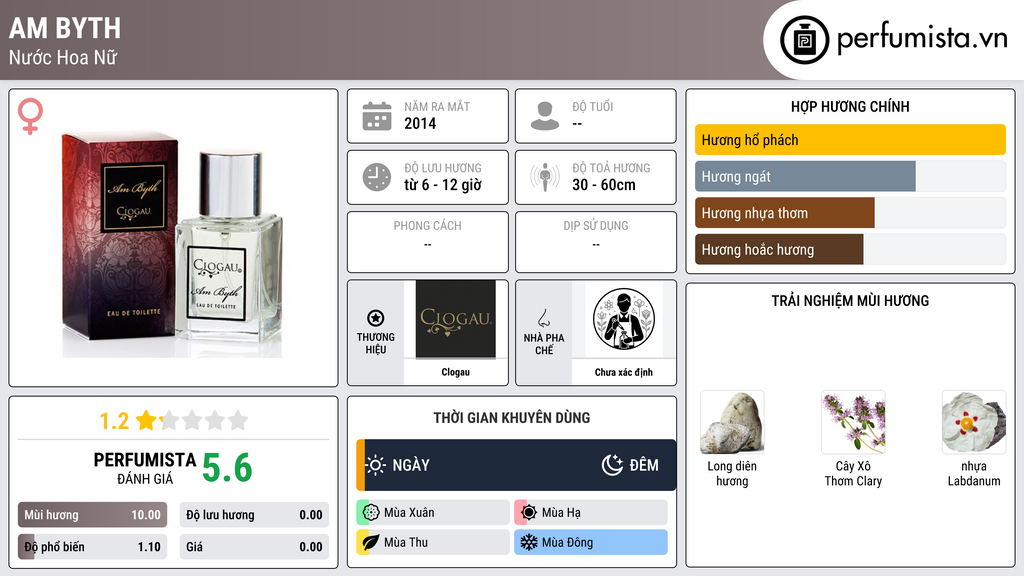Click the Perfumista Đánh giá label
This screenshot has height=576, width=1024.
pos(145,468)
